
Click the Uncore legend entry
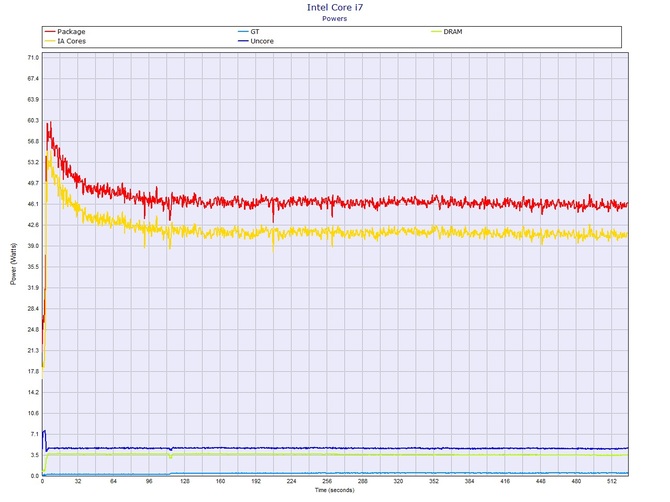[256, 41]
